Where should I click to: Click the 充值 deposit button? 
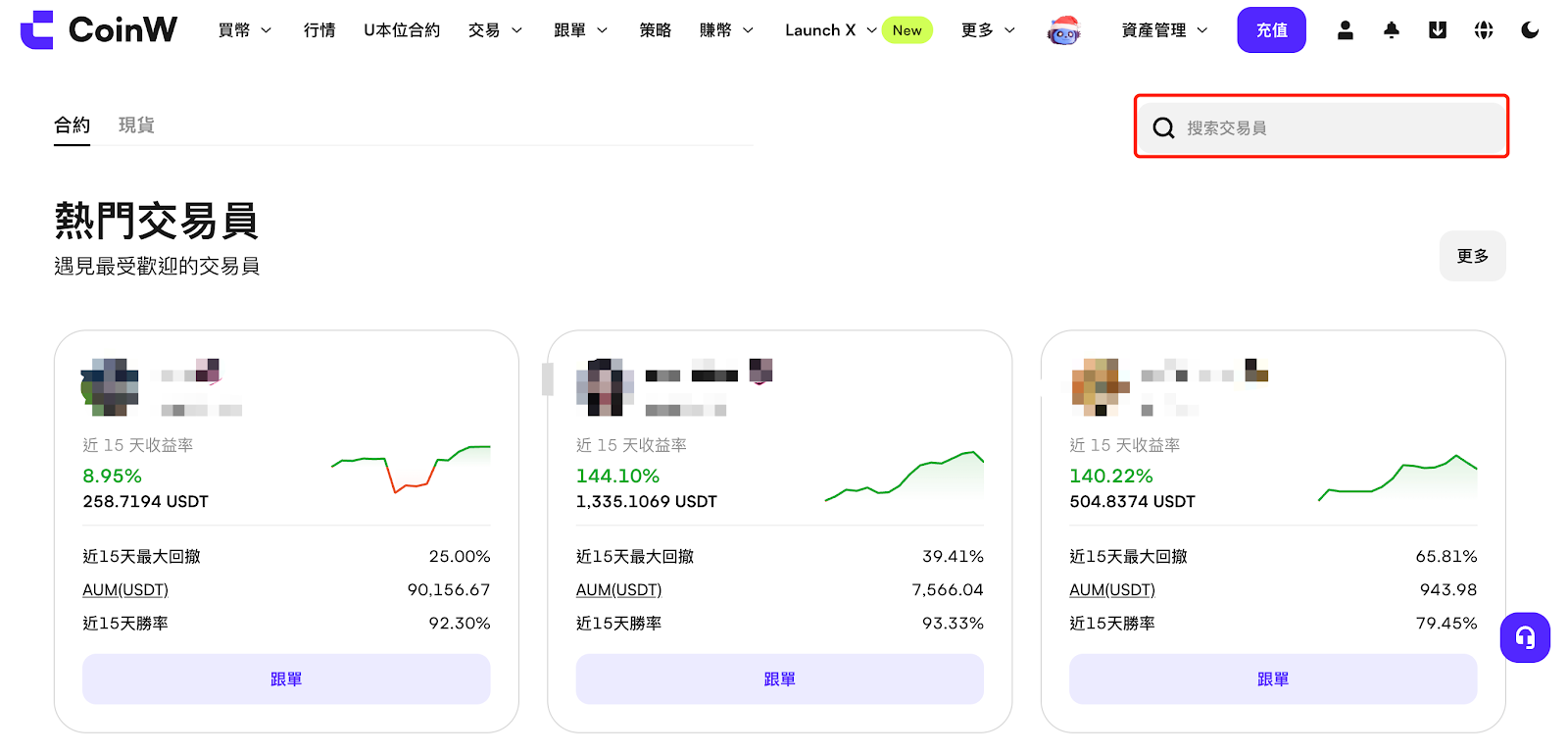tap(1271, 30)
